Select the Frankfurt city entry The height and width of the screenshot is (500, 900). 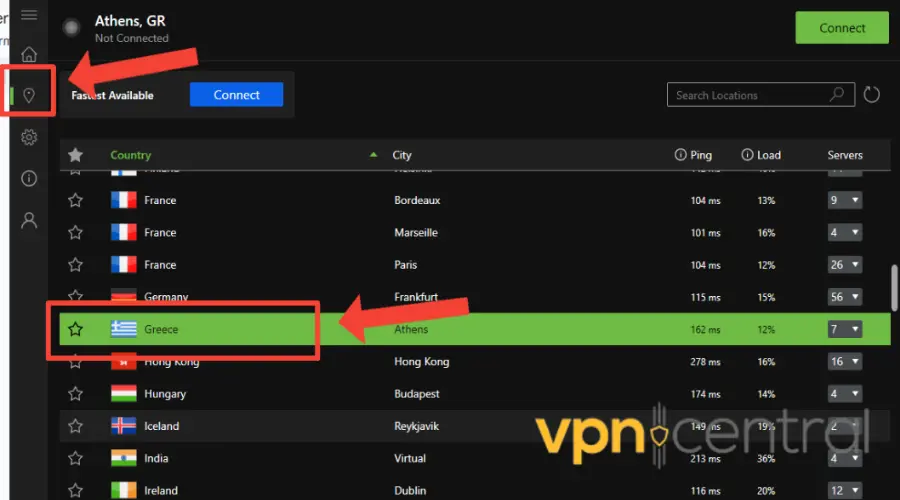[416, 297]
